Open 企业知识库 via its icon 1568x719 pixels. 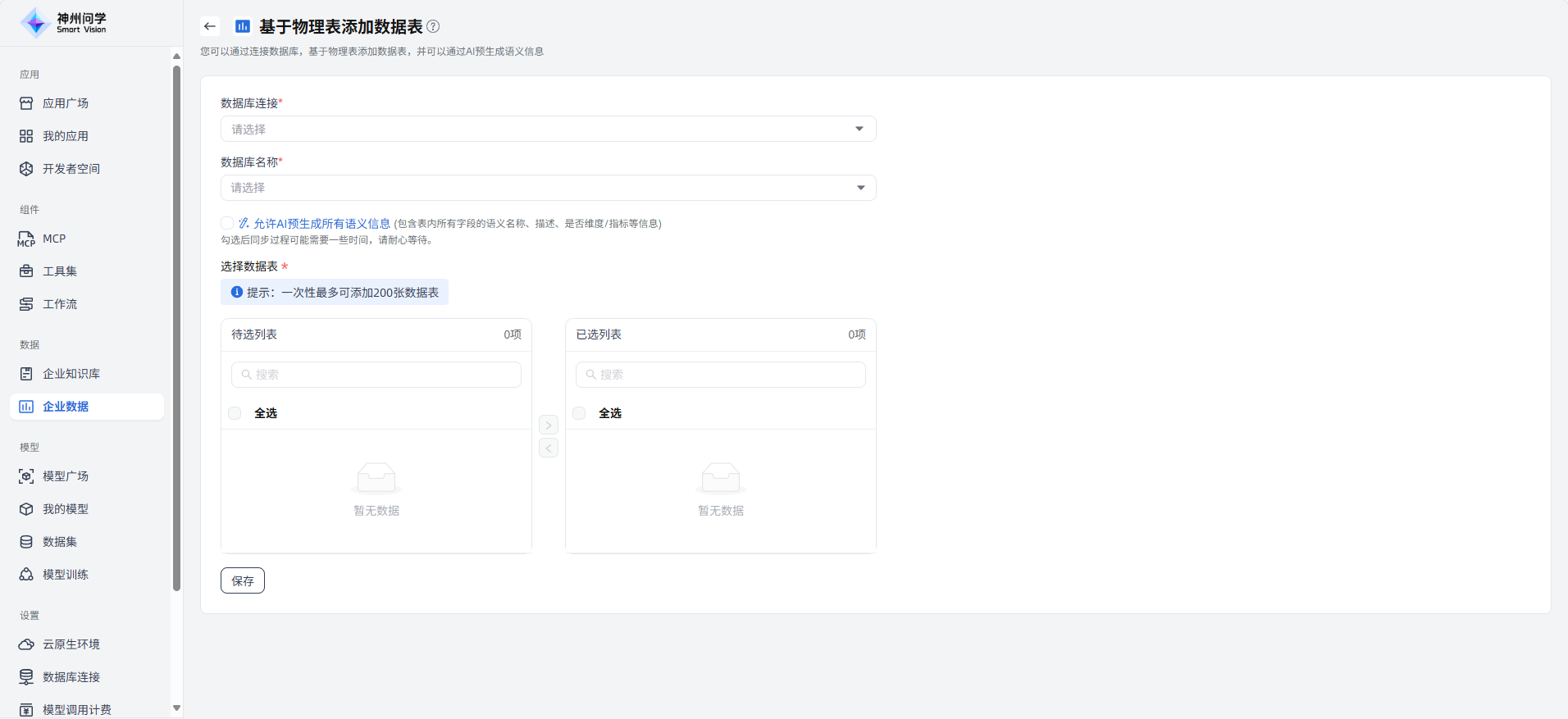tap(26, 374)
